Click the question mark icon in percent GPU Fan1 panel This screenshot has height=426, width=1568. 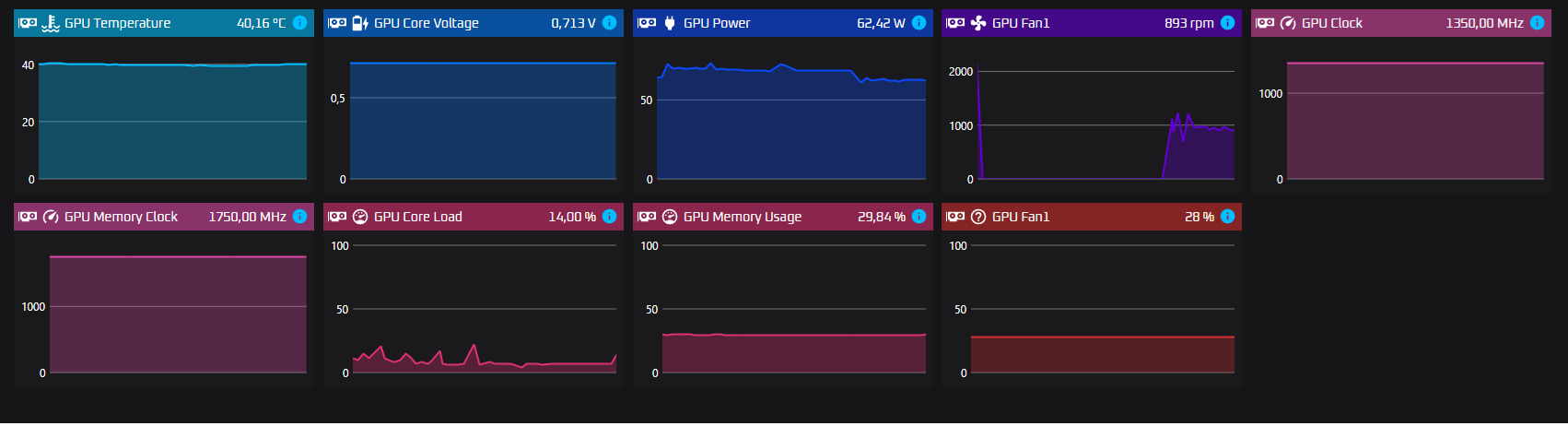(x=978, y=217)
